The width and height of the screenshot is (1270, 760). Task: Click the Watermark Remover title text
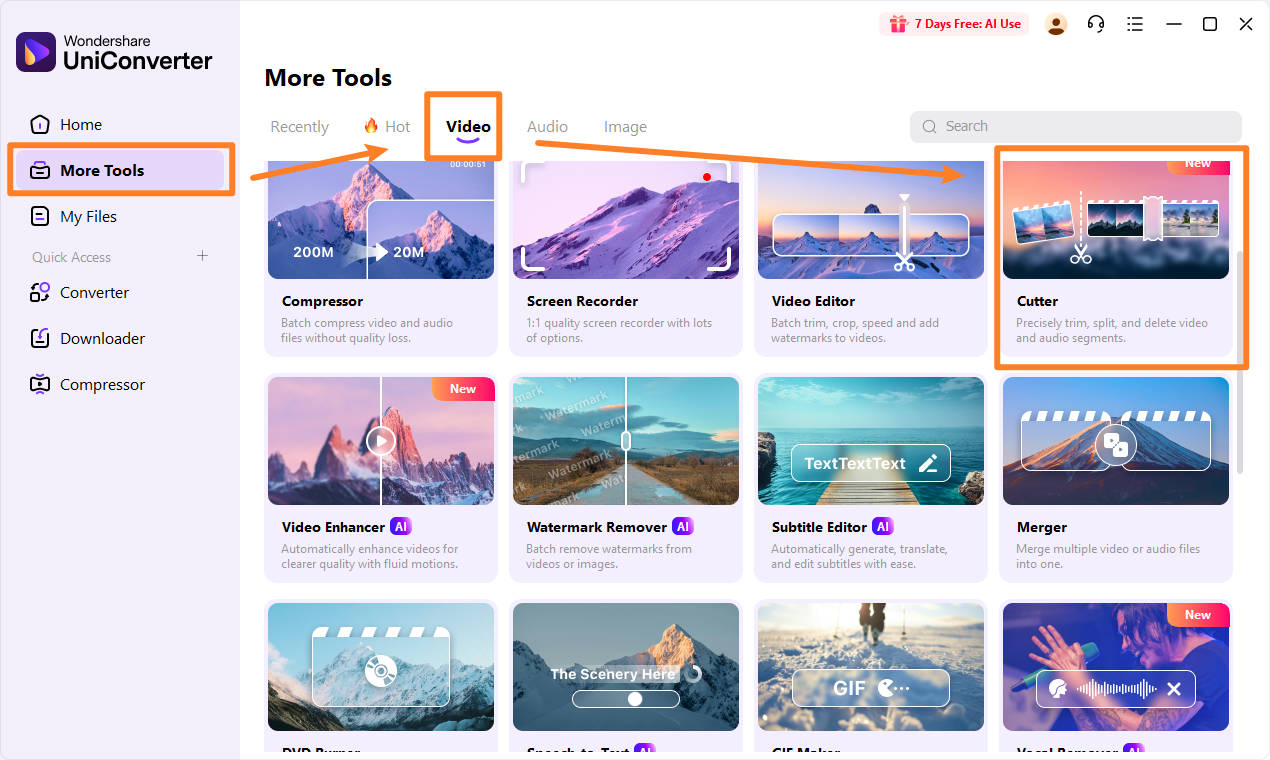[597, 527]
